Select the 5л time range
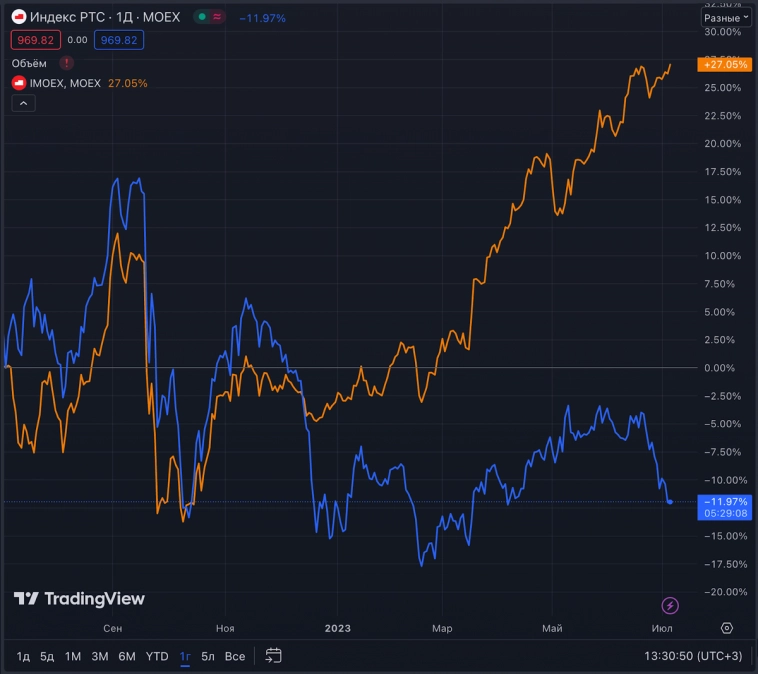The image size is (758, 674). pyautogui.click(x=208, y=656)
